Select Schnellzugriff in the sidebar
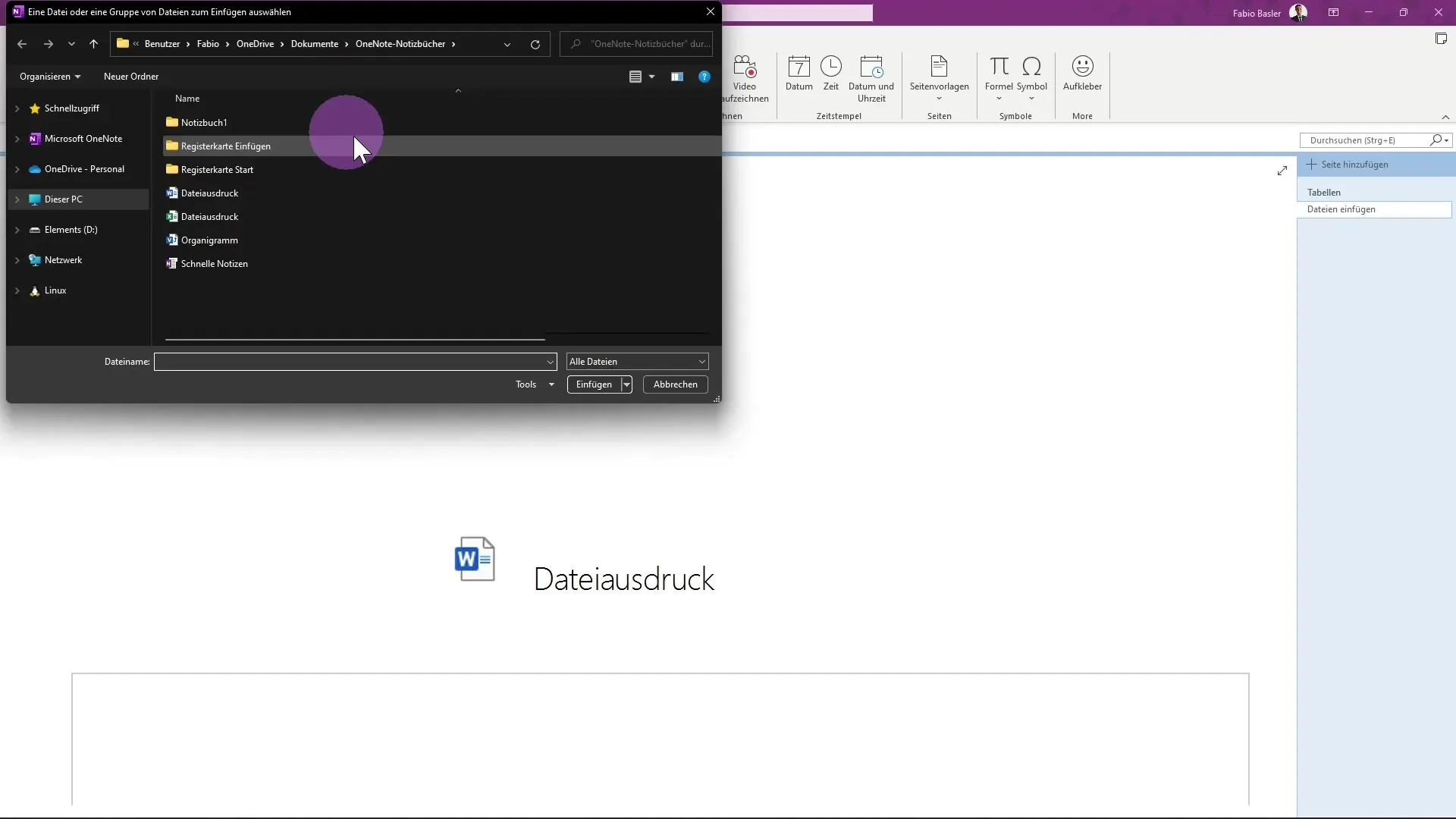This screenshot has height=819, width=1456. 71,108
